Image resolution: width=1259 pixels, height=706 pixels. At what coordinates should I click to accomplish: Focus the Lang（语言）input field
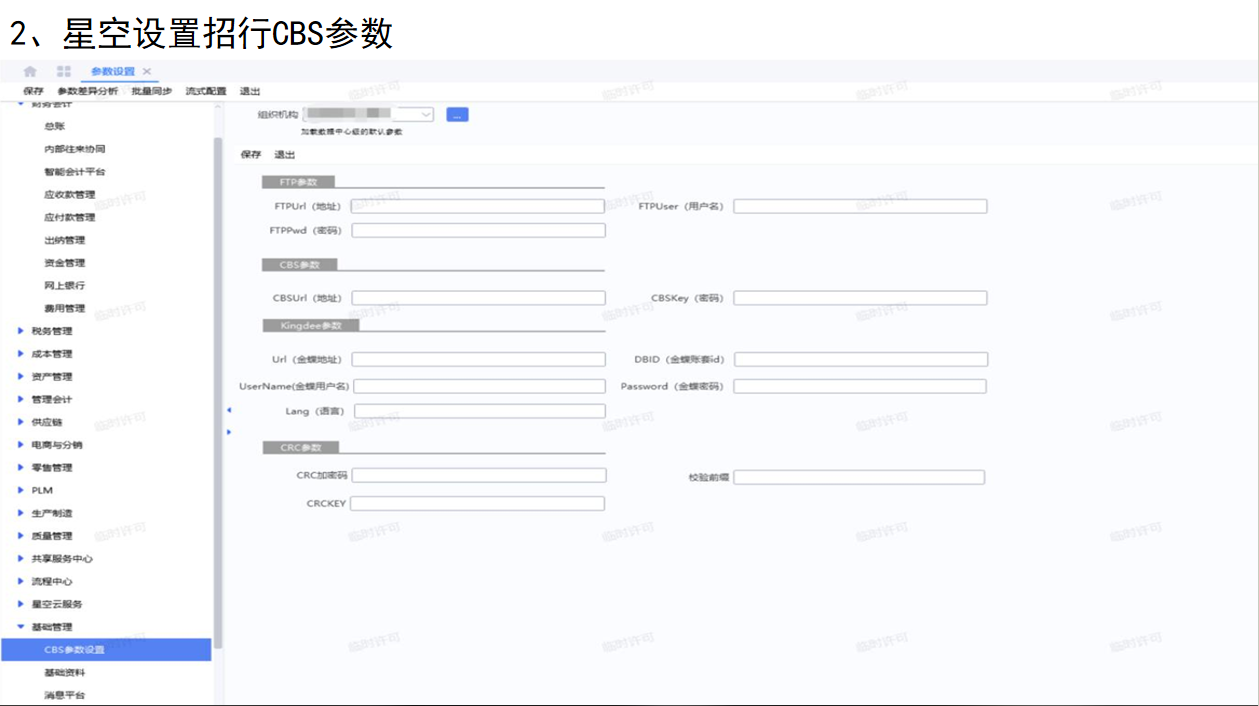coord(480,411)
